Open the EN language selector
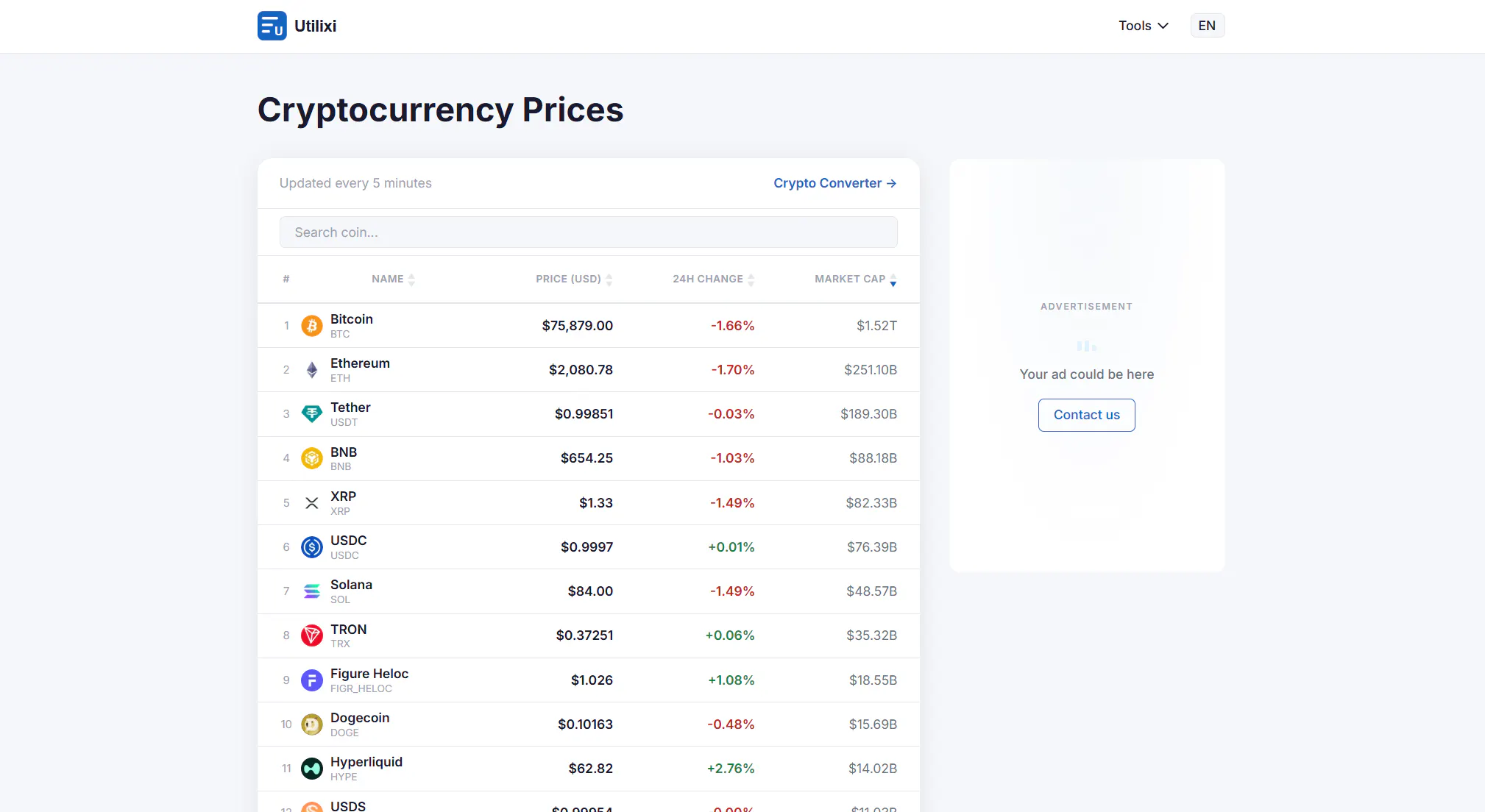 click(1207, 26)
